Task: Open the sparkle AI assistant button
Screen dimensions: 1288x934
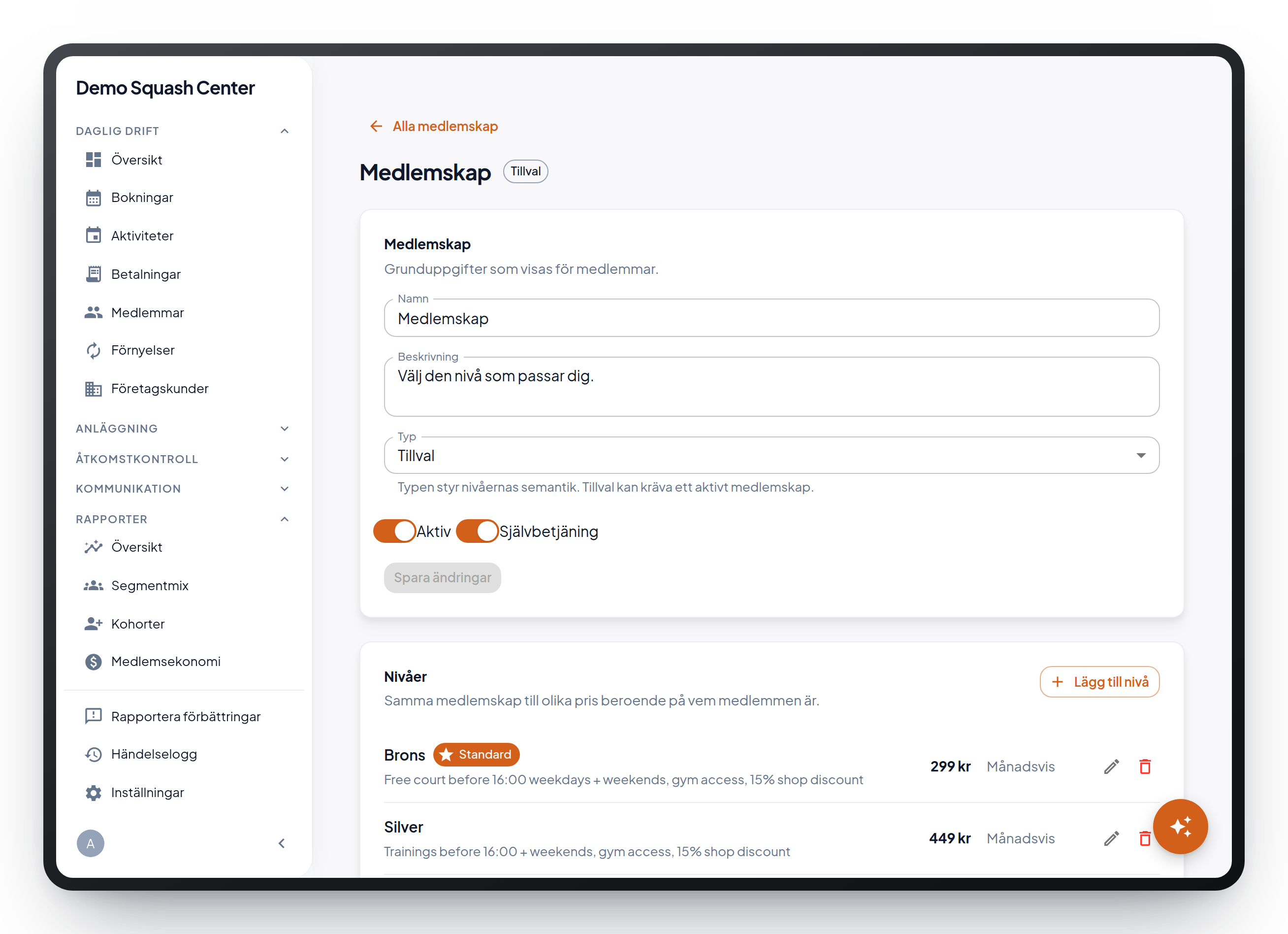Action: click(1180, 827)
